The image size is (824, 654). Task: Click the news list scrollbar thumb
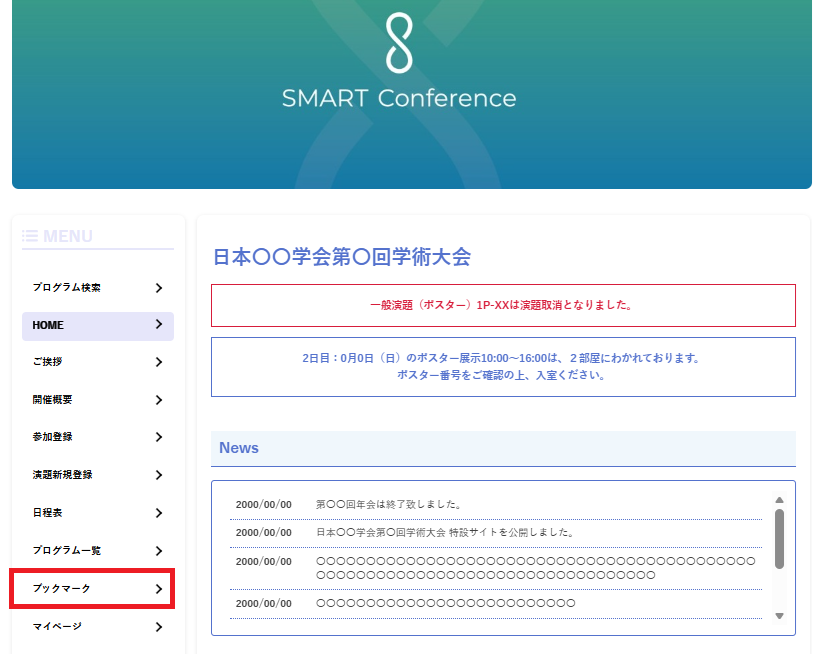pos(779,538)
